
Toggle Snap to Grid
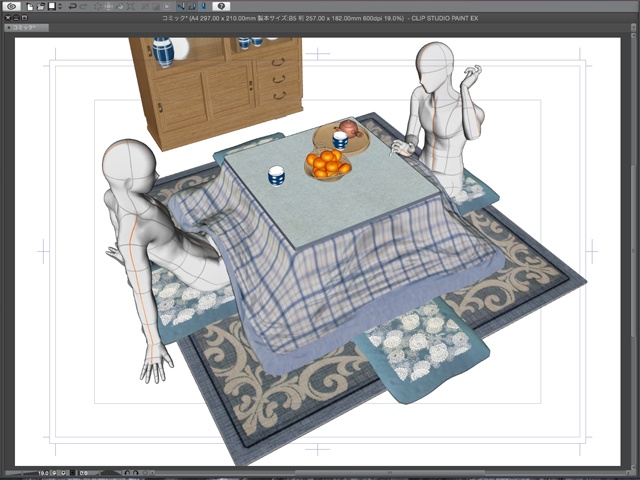pyautogui.click(x=203, y=7)
